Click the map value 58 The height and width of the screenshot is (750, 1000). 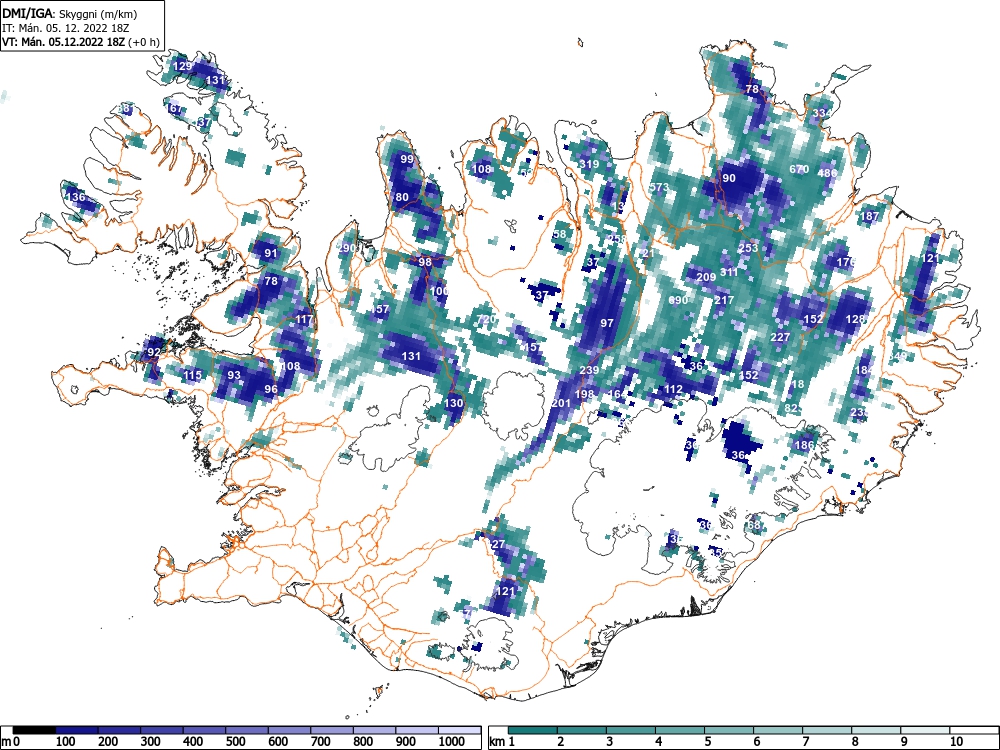point(559,234)
